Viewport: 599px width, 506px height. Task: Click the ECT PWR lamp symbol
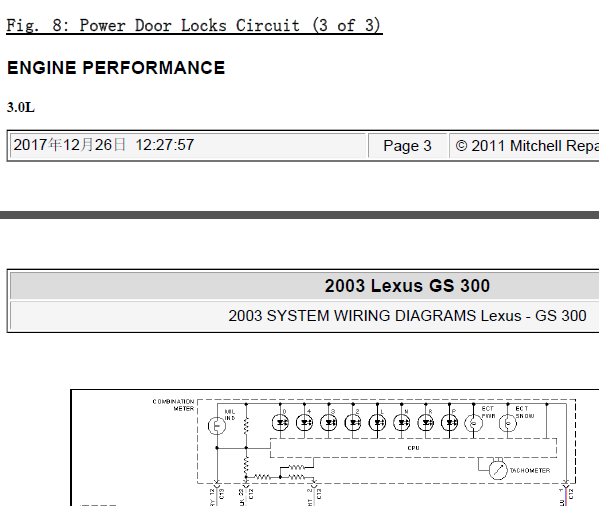474,423
